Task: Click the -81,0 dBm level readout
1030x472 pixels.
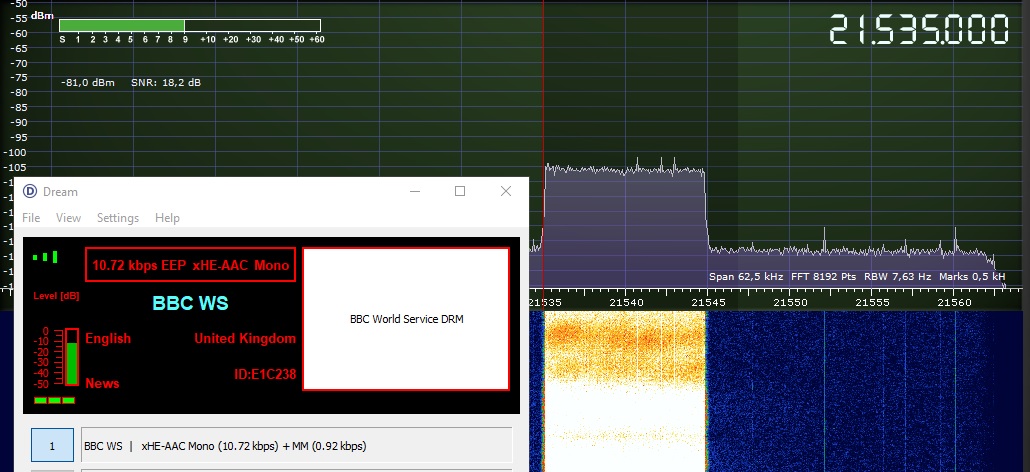Action: (87, 83)
